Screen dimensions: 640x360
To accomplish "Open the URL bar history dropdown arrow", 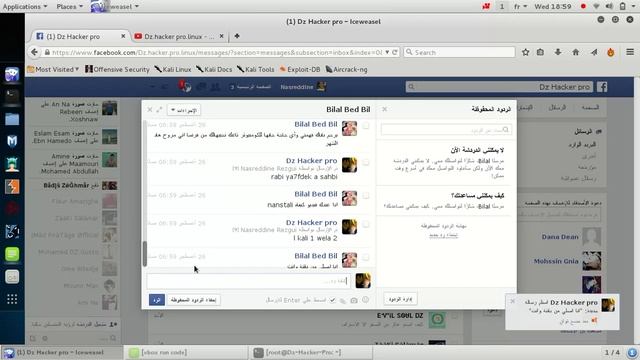I will [x=387, y=52].
